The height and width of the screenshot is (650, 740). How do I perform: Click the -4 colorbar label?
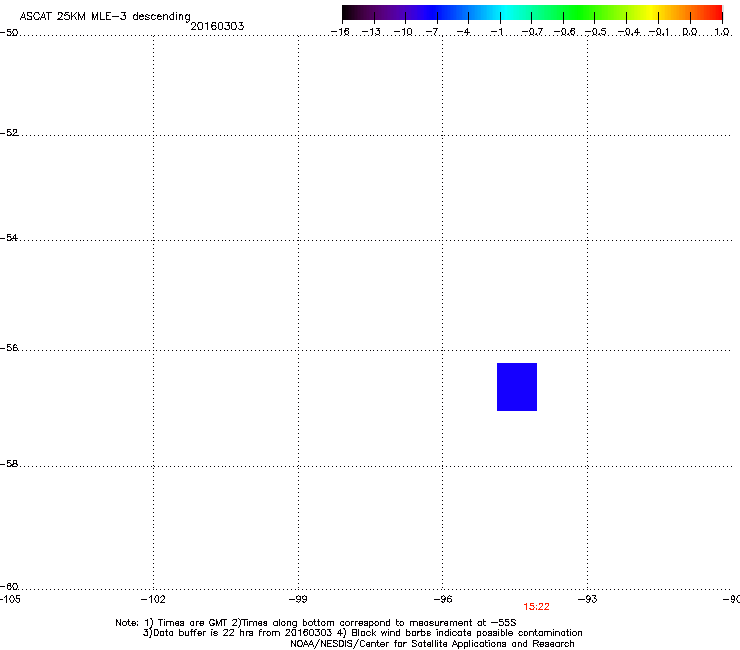(x=463, y=32)
